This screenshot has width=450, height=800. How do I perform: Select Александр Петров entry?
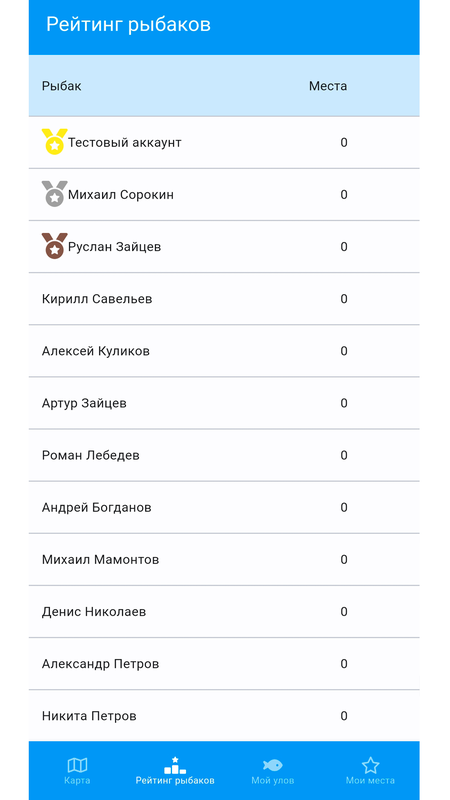(x=224, y=664)
